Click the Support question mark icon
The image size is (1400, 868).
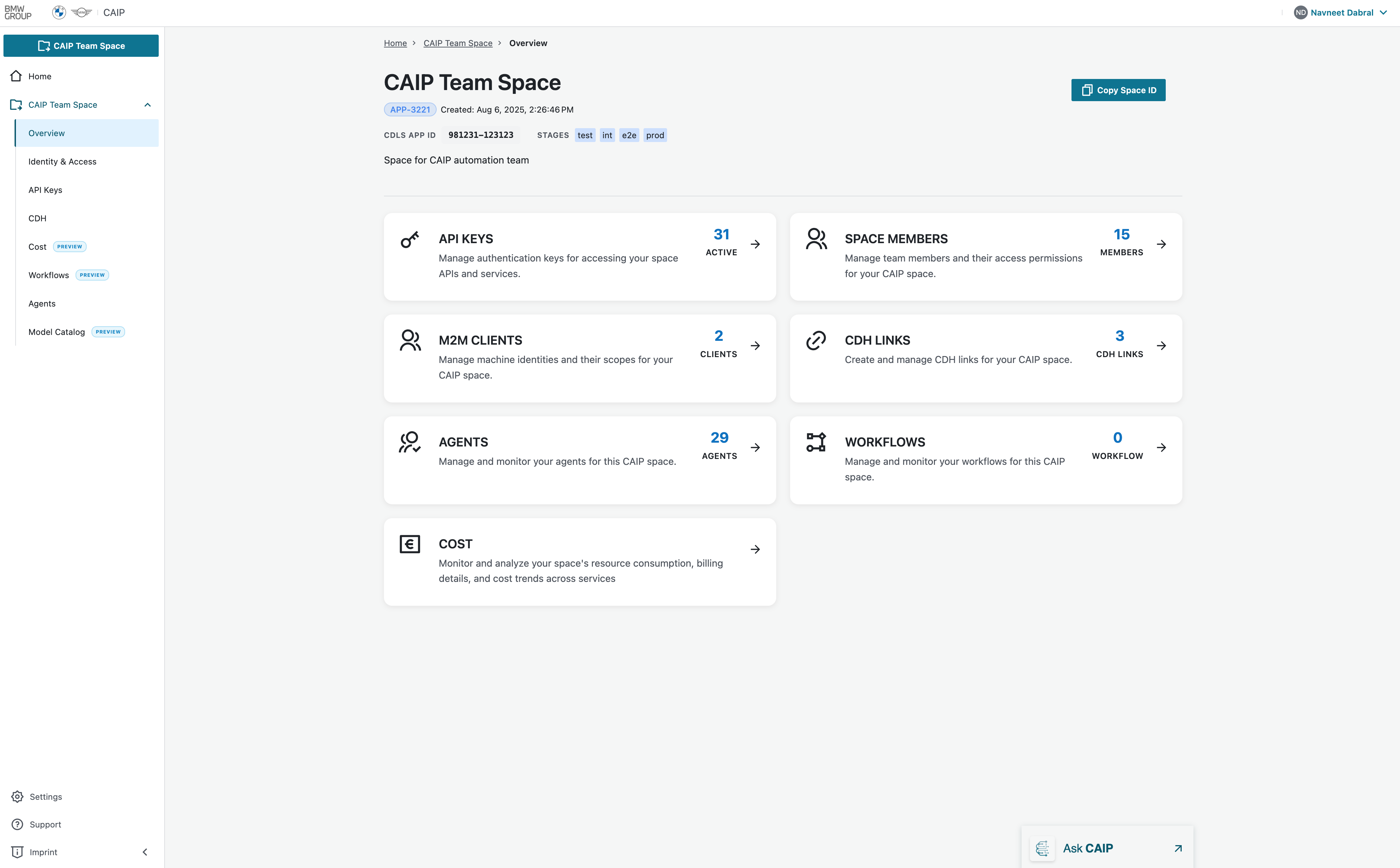17,824
